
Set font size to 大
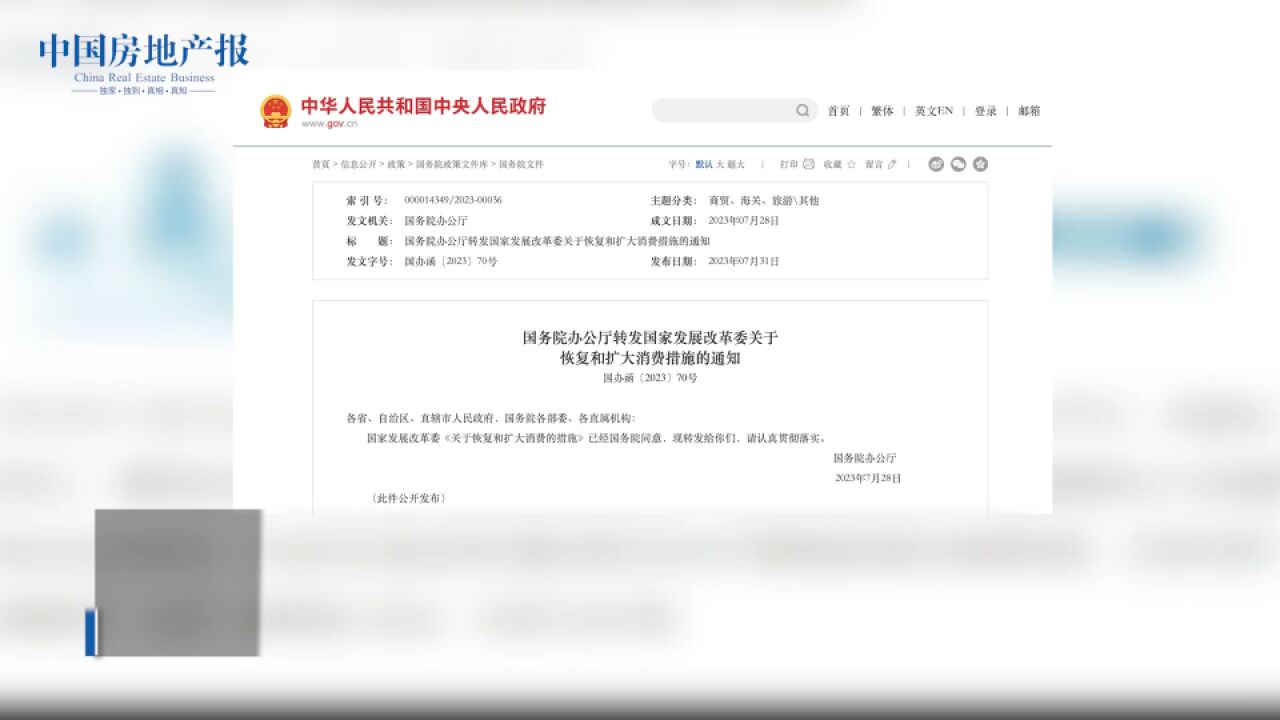(x=720, y=164)
